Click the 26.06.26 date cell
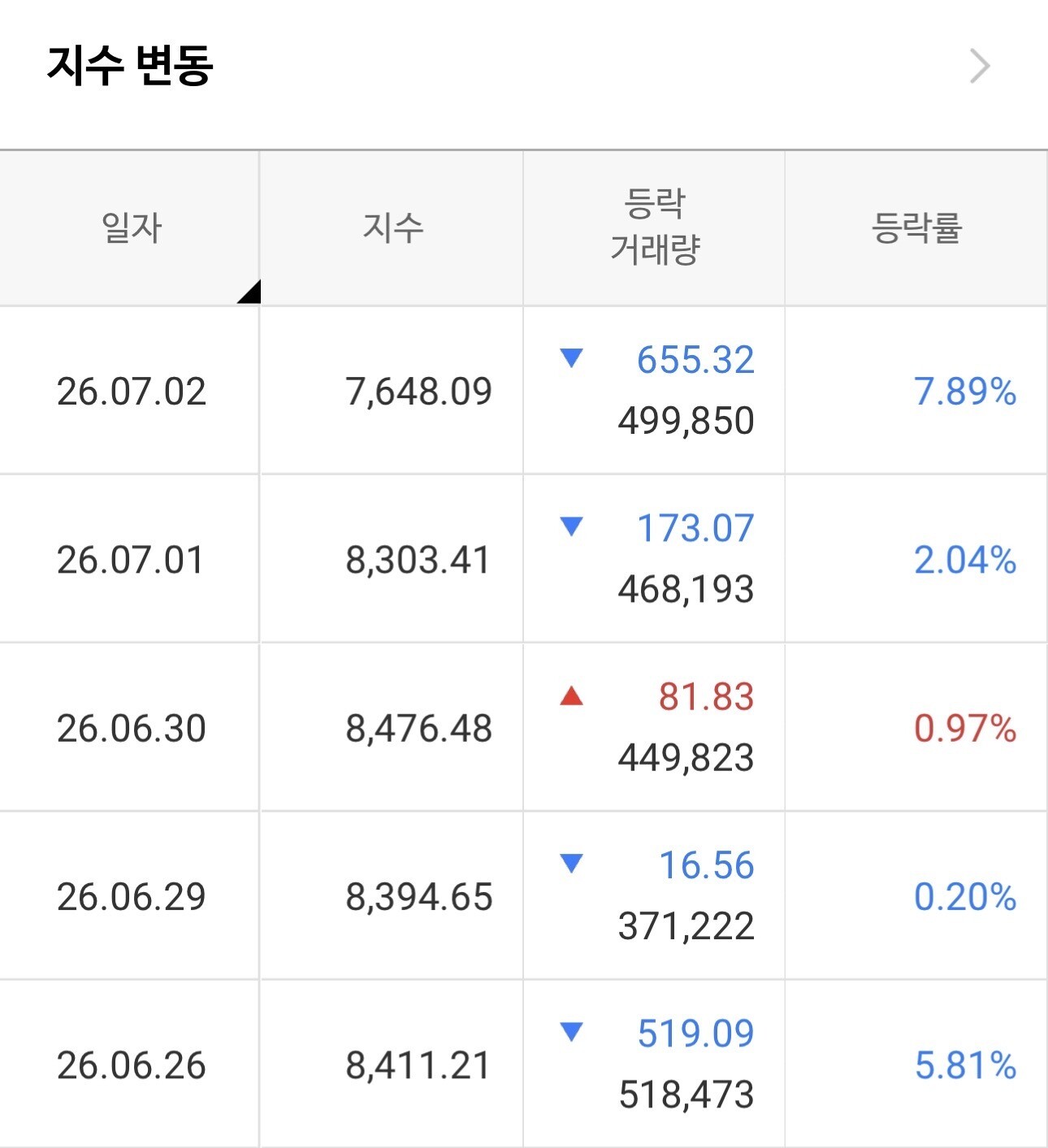The width and height of the screenshot is (1048, 1148). (x=130, y=1064)
